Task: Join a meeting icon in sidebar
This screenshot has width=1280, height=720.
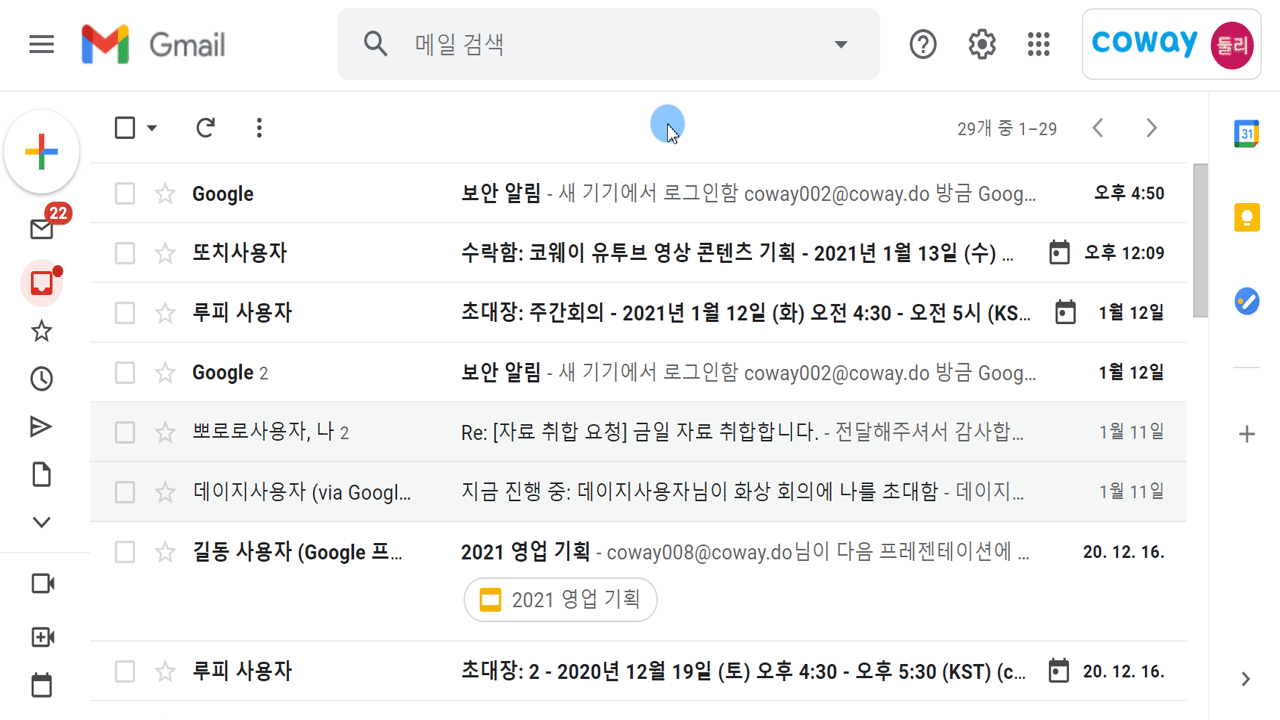Action: point(42,637)
